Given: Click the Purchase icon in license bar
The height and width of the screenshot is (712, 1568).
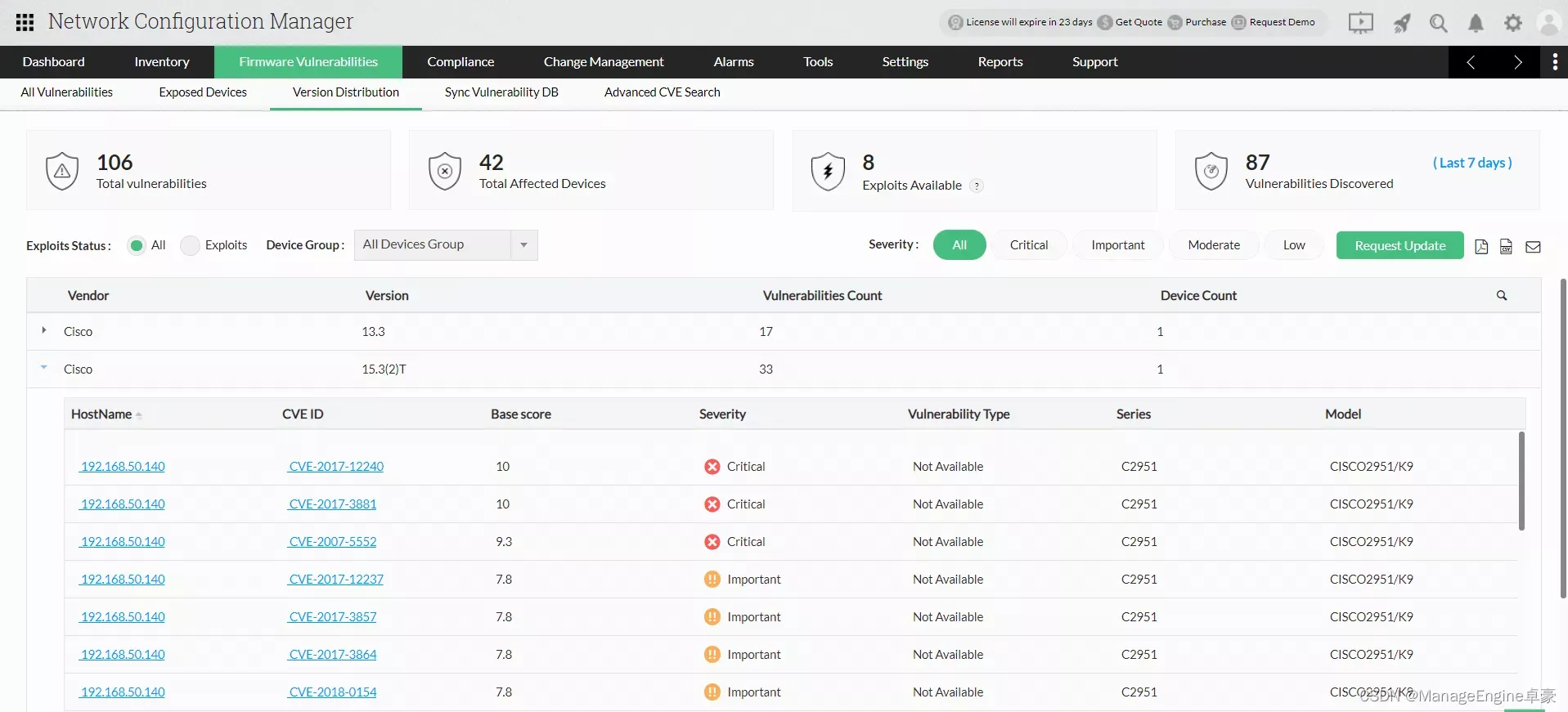Looking at the screenshot, I should pos(1175,22).
